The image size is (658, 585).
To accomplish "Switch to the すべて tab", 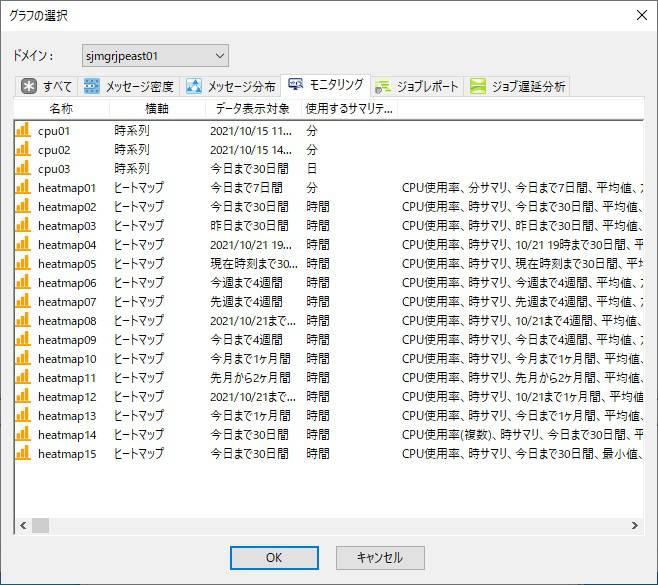I will coord(47,86).
